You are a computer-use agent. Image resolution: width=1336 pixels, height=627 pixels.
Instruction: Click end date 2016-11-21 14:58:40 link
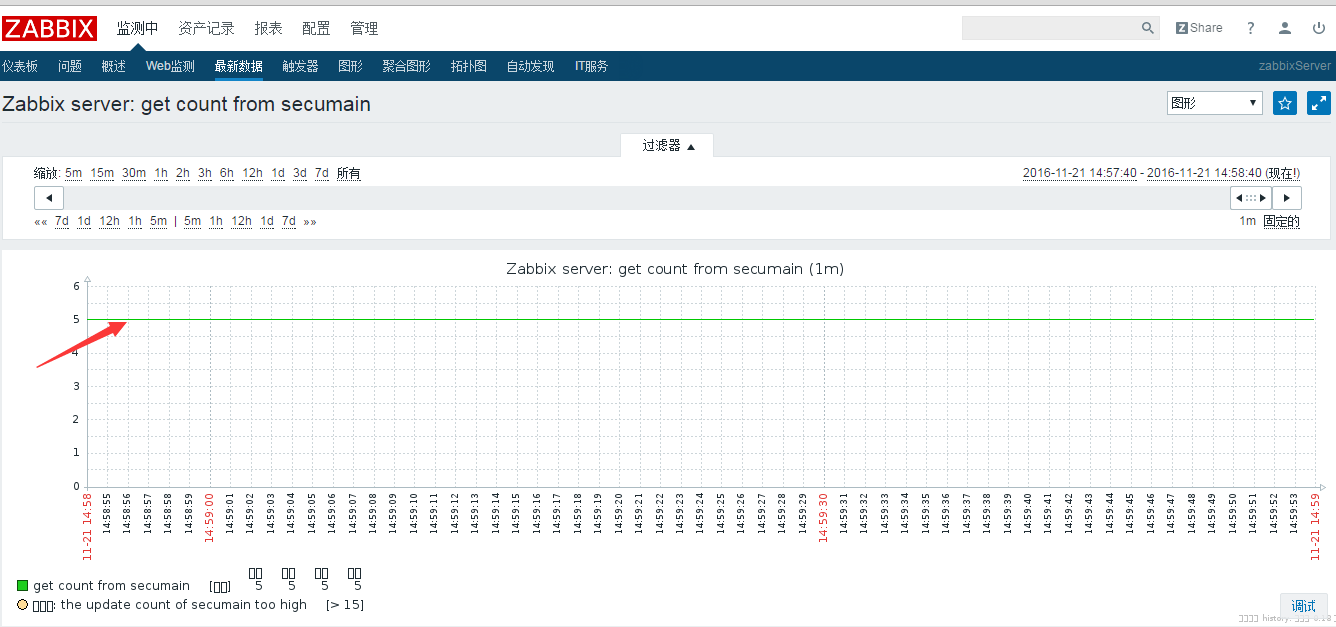1204,173
